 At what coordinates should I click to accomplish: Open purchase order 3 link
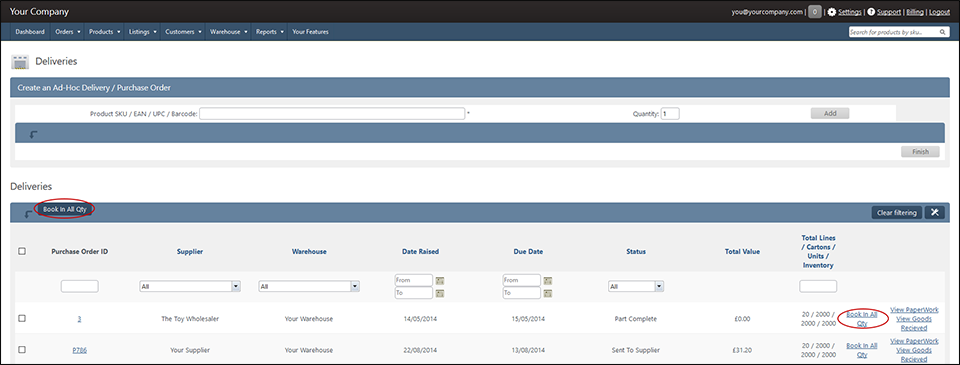[x=80, y=319]
